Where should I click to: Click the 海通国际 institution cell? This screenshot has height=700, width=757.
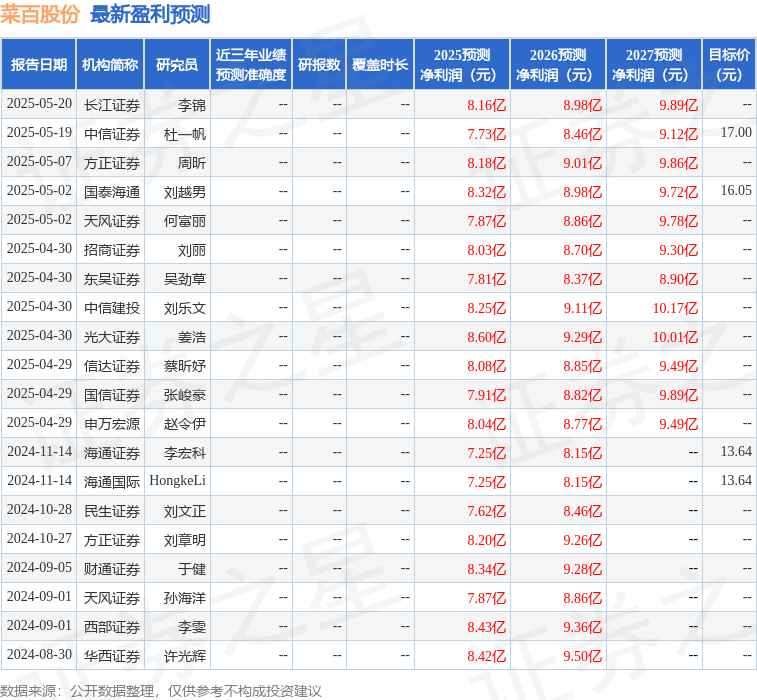(112, 482)
